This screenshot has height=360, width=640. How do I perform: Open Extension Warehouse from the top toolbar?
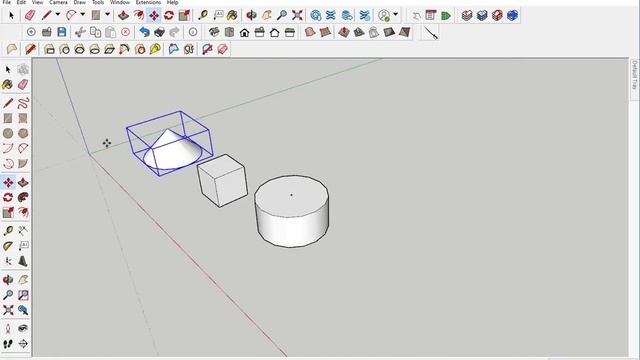364,16
